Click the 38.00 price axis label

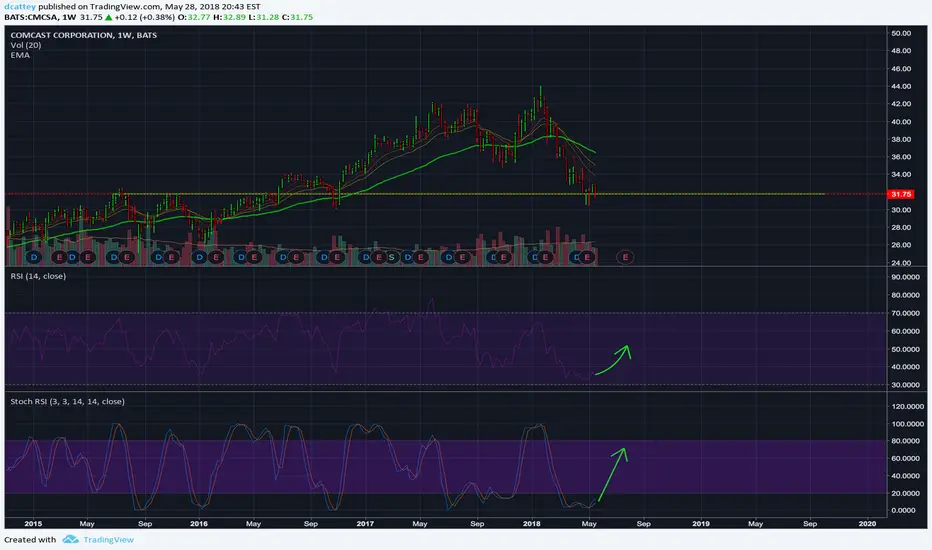pyautogui.click(x=900, y=139)
